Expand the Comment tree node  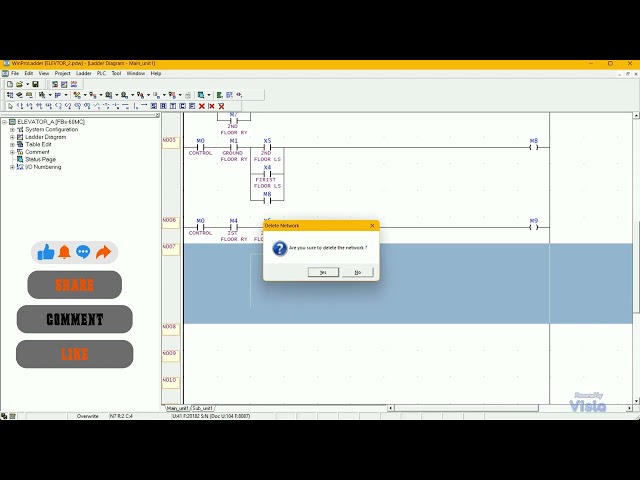(12, 152)
